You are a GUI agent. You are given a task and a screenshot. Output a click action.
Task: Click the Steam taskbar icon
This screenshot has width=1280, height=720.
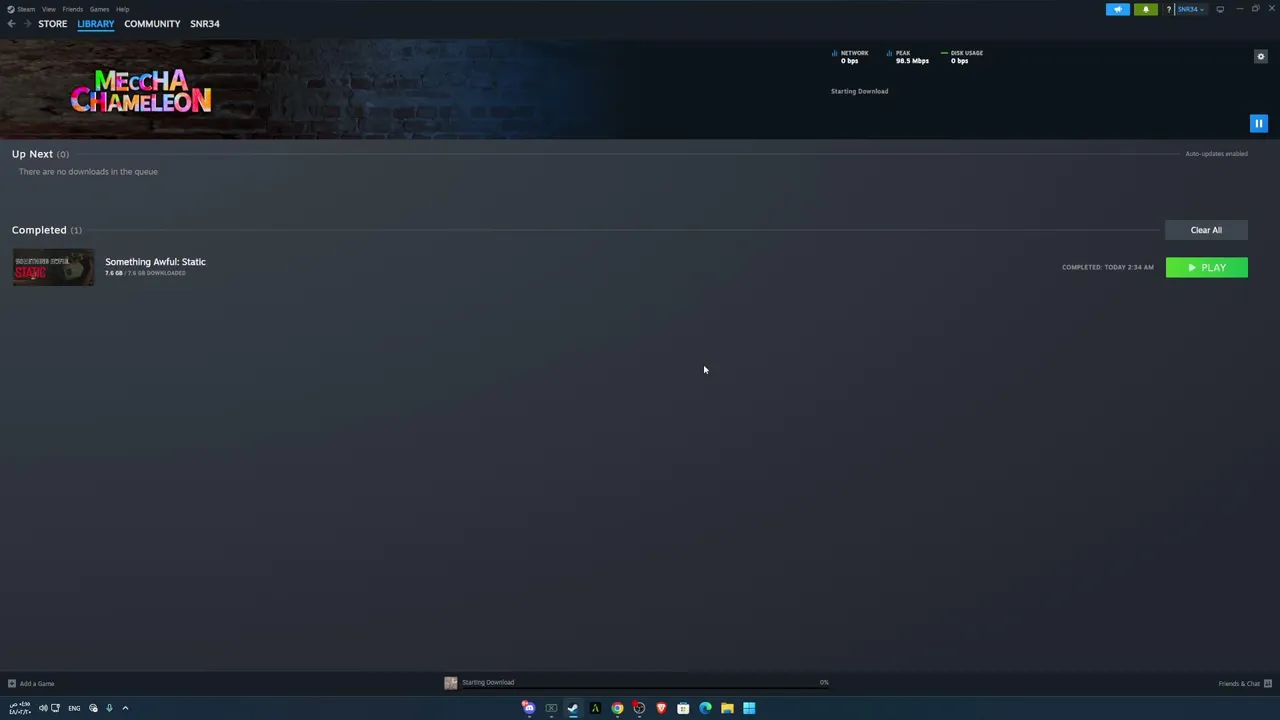[573, 708]
